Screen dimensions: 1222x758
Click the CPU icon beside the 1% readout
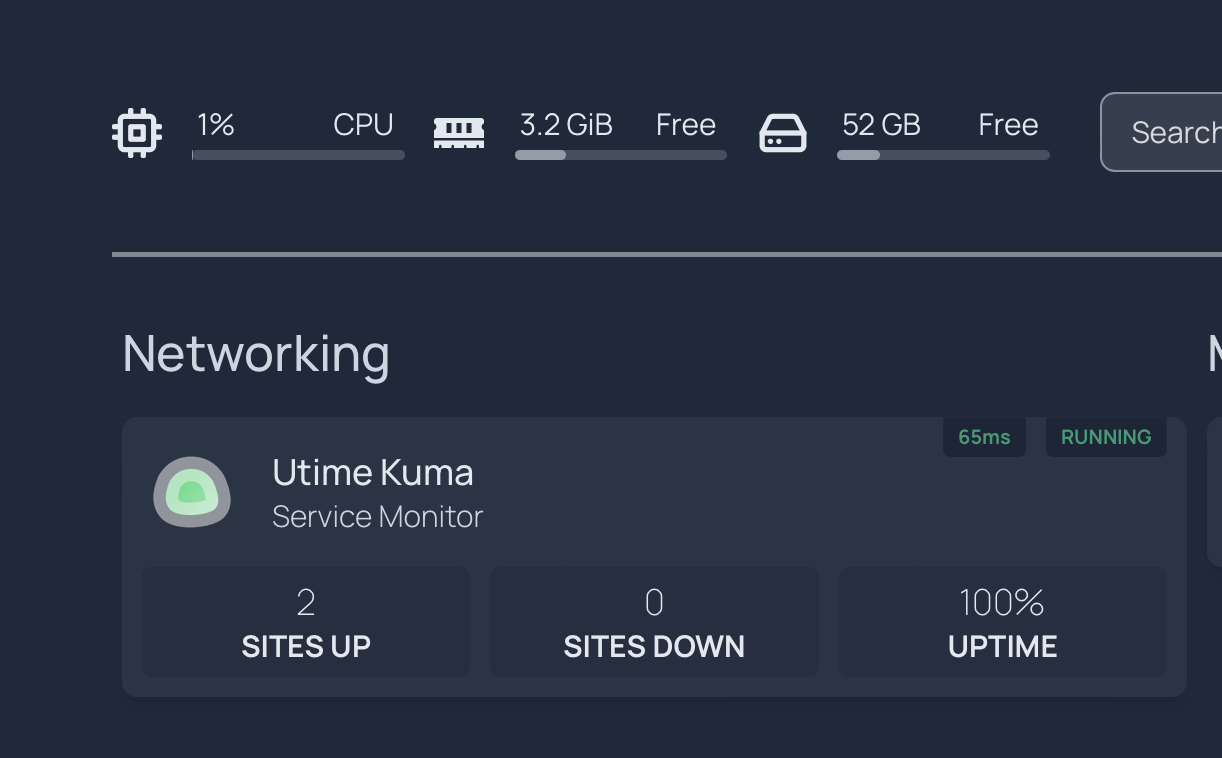click(x=137, y=131)
